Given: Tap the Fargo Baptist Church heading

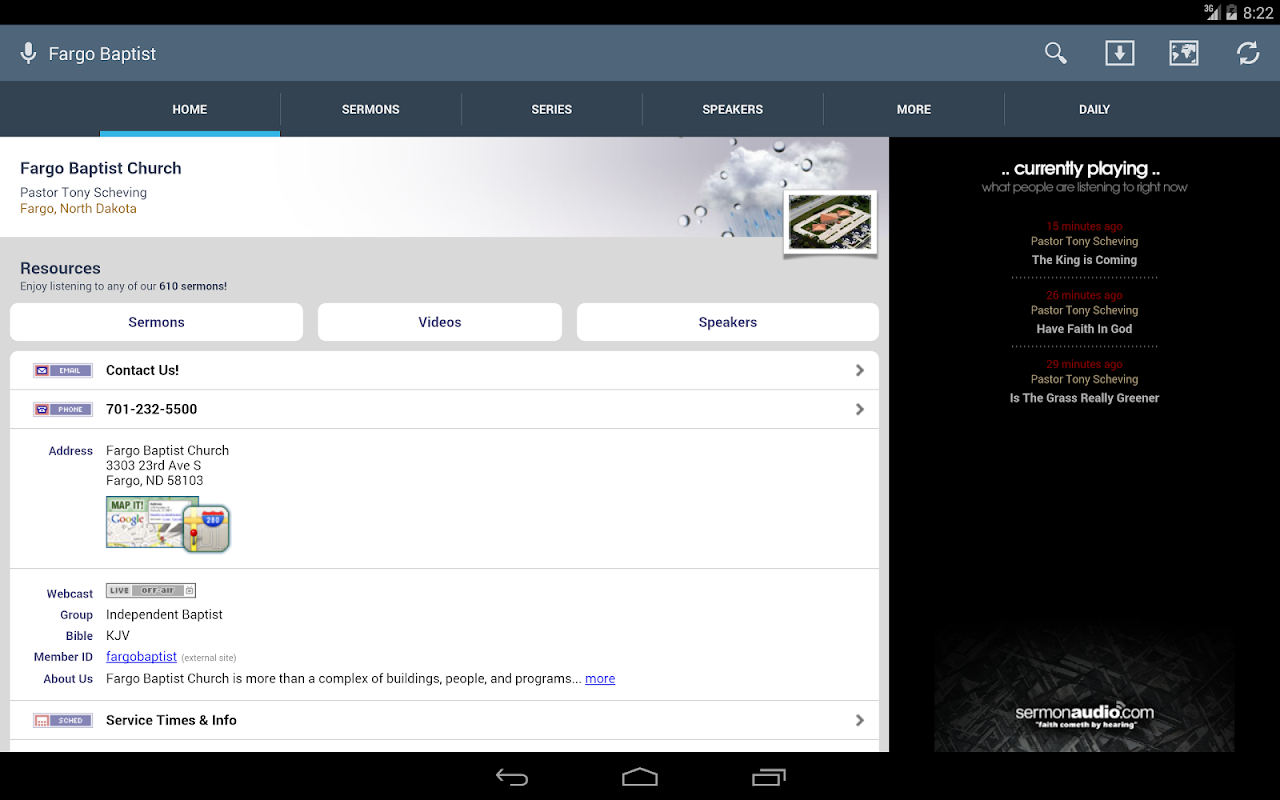Looking at the screenshot, I should [101, 168].
